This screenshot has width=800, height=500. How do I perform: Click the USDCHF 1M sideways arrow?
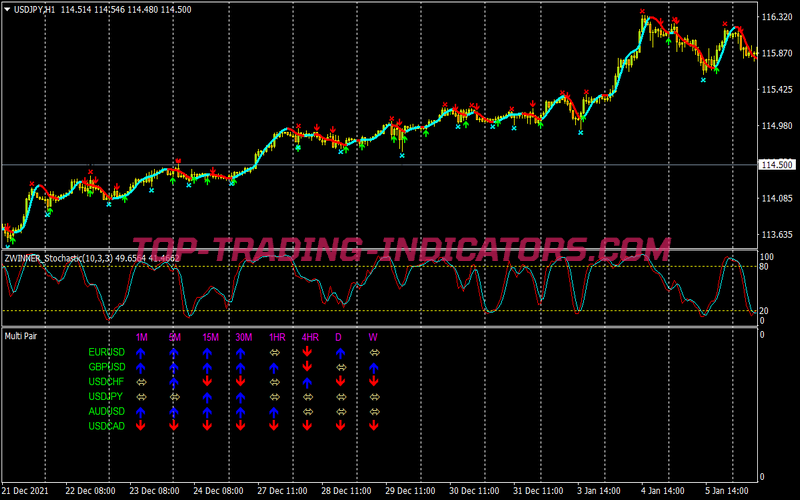(141, 382)
